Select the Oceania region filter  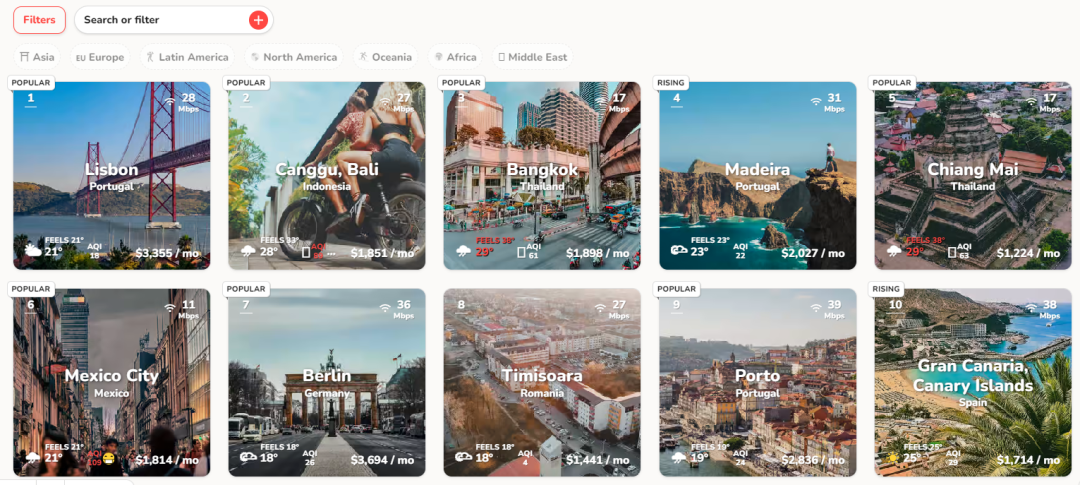click(385, 57)
